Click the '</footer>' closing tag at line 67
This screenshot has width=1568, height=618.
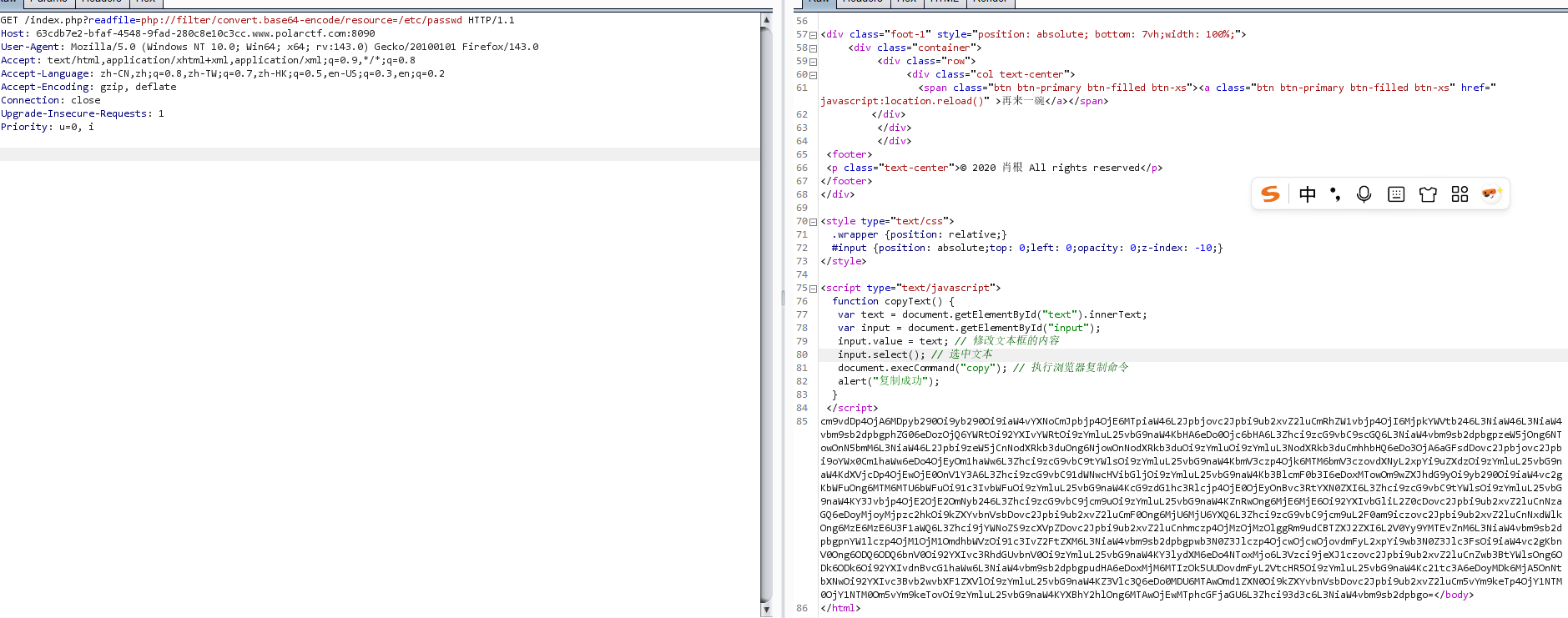(846, 181)
